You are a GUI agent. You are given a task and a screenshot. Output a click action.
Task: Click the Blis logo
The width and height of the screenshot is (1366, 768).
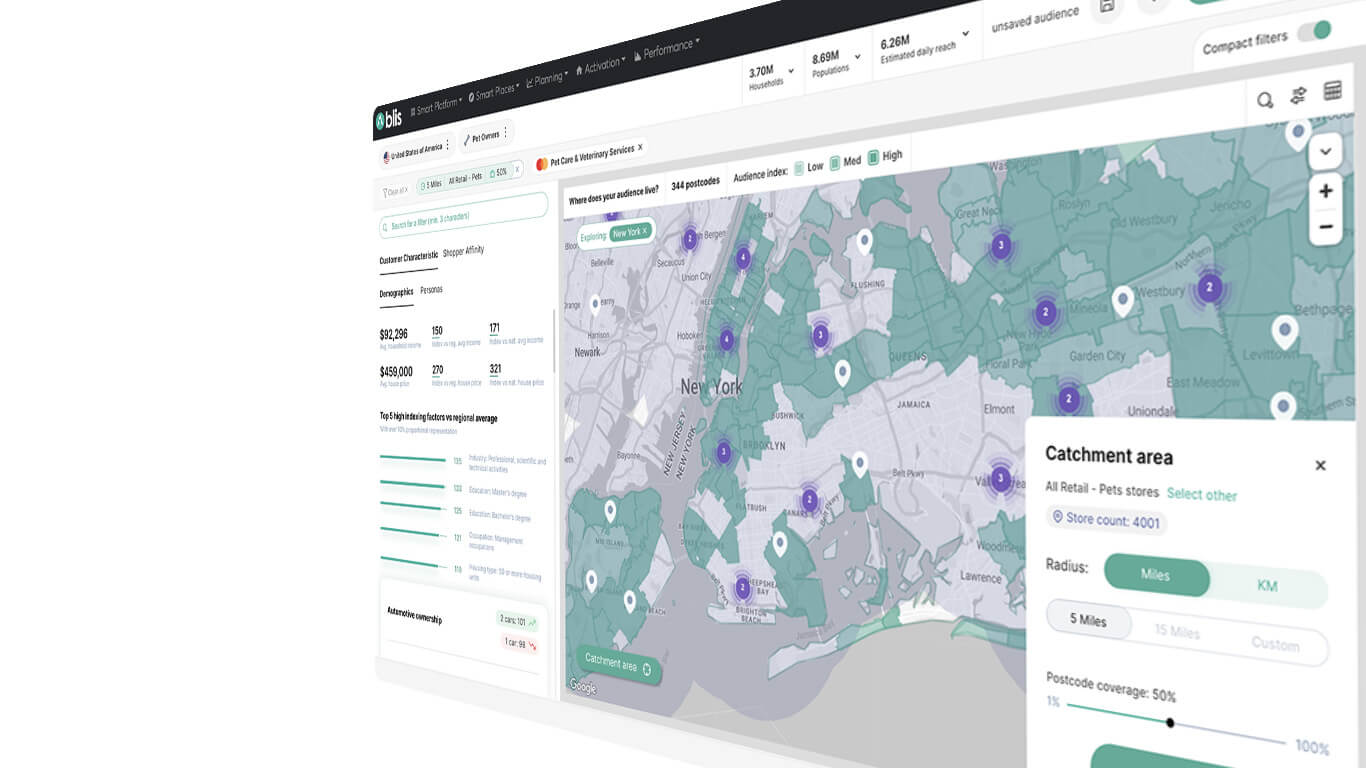click(388, 121)
